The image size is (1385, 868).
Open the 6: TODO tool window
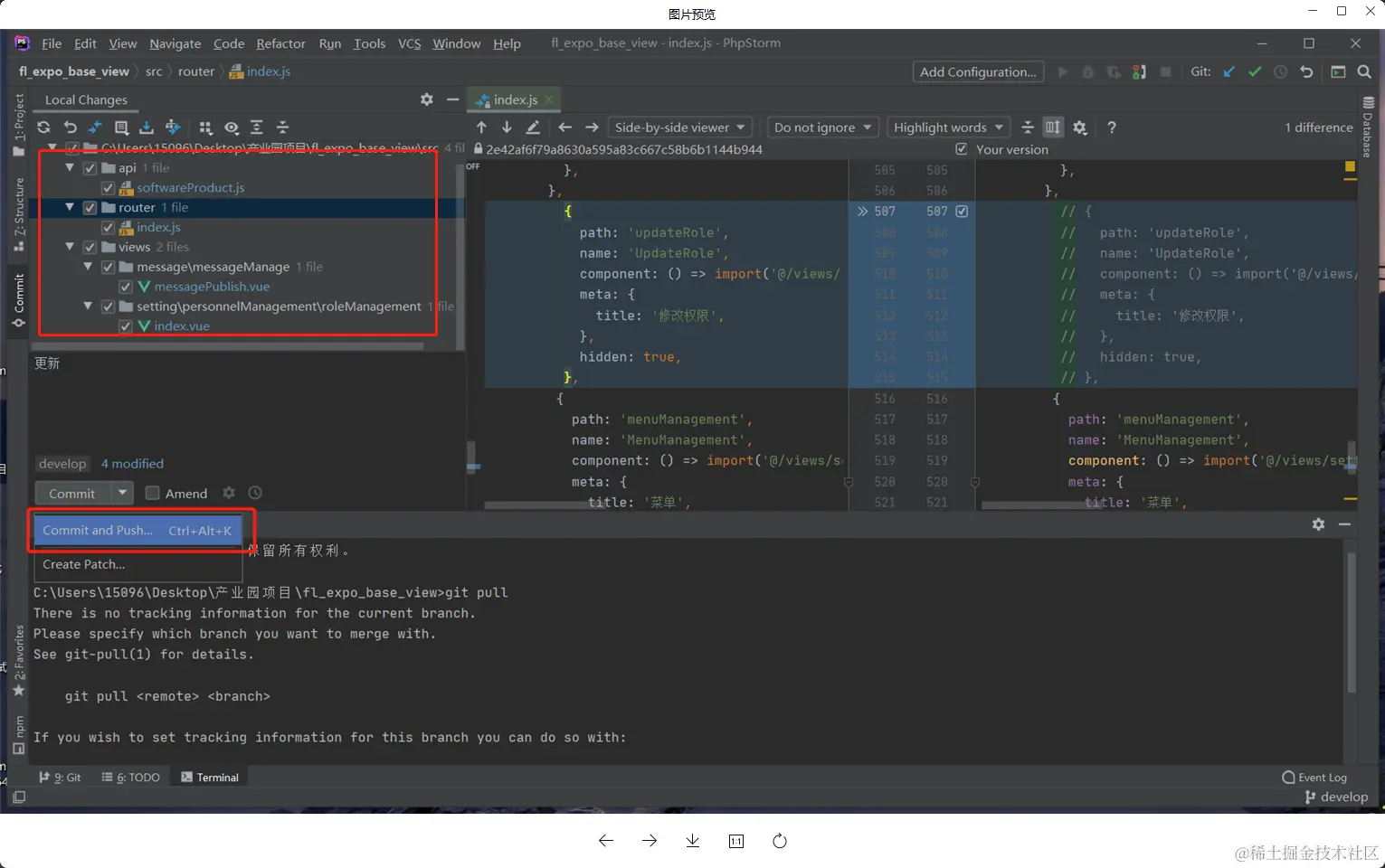click(x=131, y=778)
